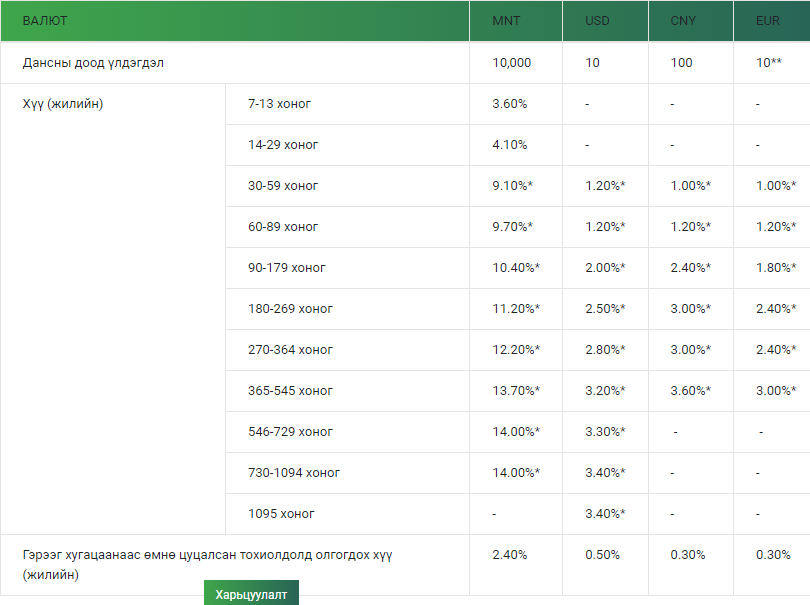Viewport: 810px width, 605px height.
Task: Select the CNY column header
Action: point(691,21)
